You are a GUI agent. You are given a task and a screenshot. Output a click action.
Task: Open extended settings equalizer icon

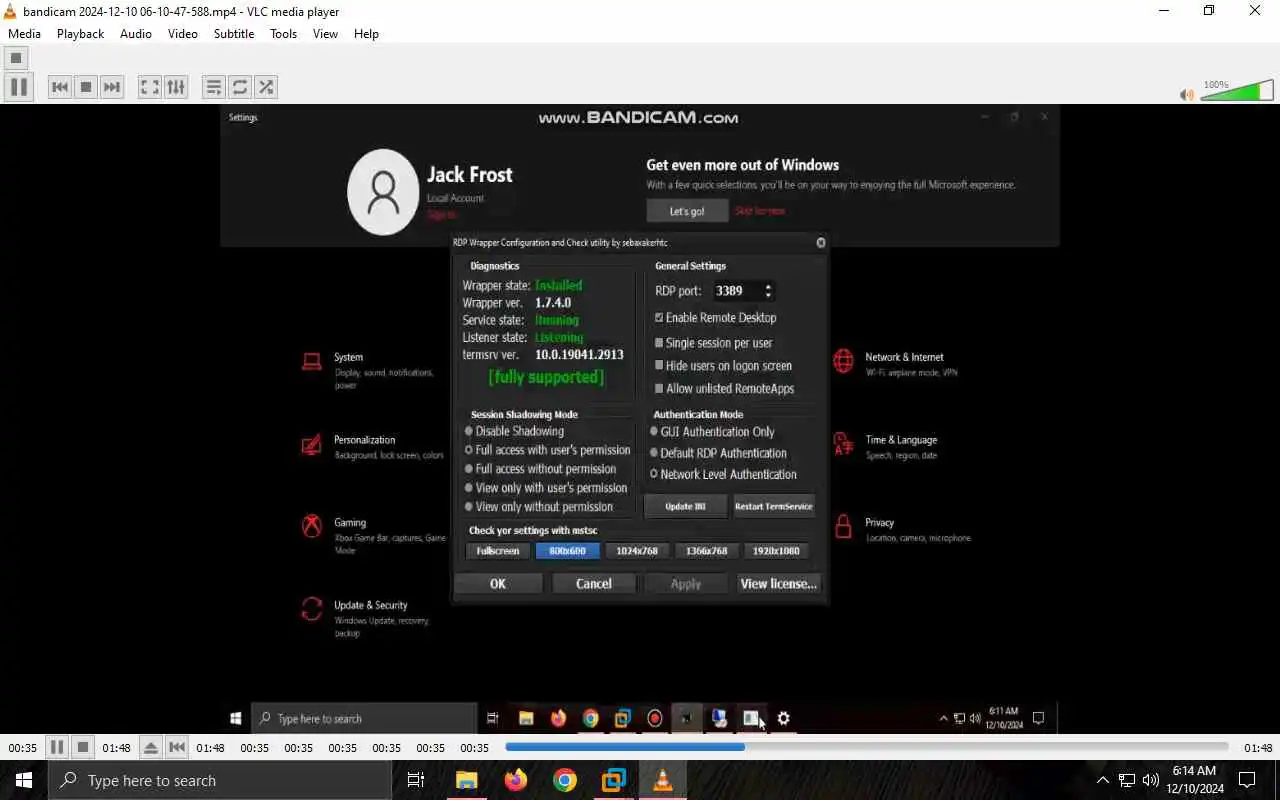(175, 87)
